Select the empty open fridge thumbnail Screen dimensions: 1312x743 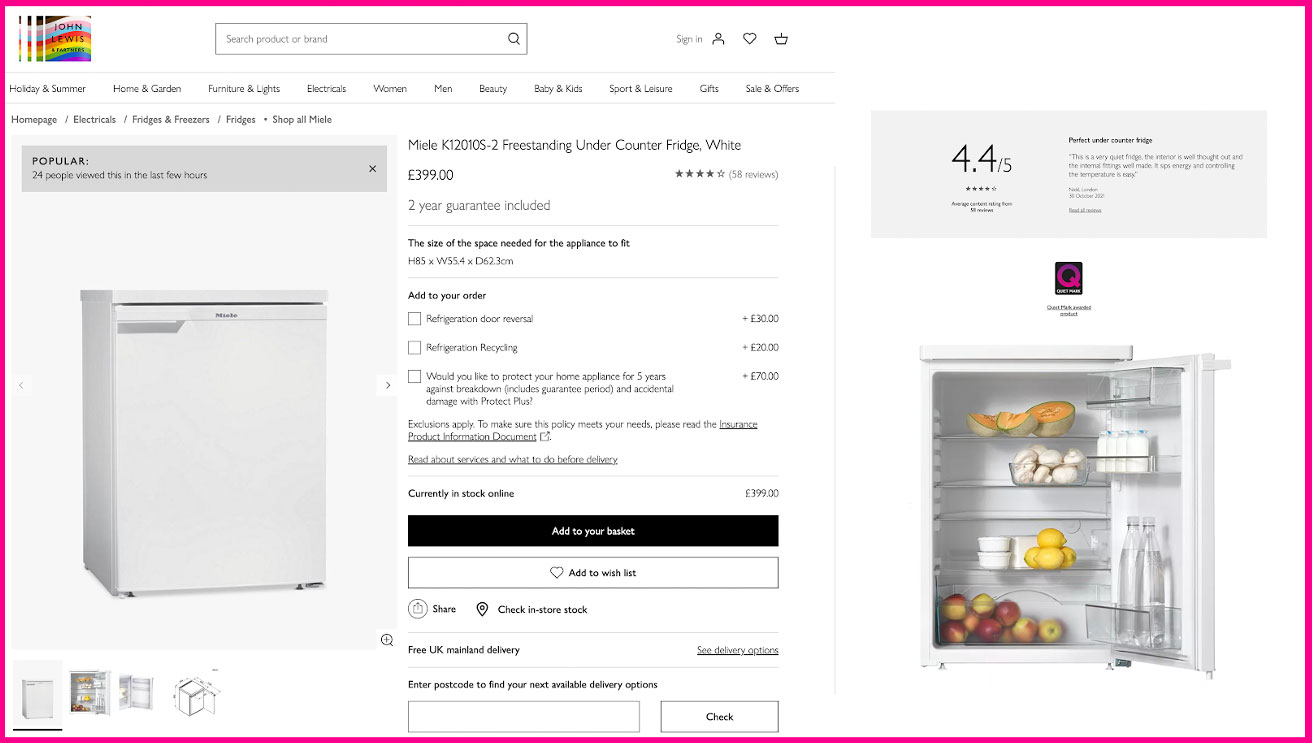click(x=137, y=692)
